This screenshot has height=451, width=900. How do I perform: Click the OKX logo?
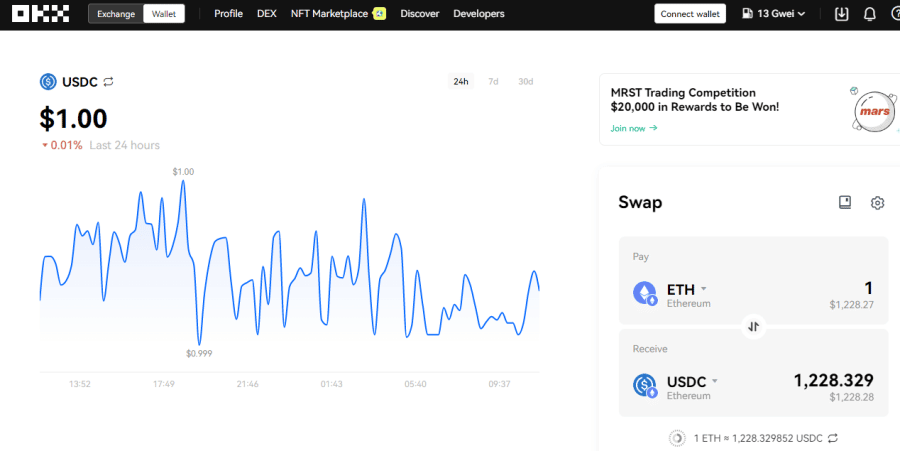click(x=40, y=13)
